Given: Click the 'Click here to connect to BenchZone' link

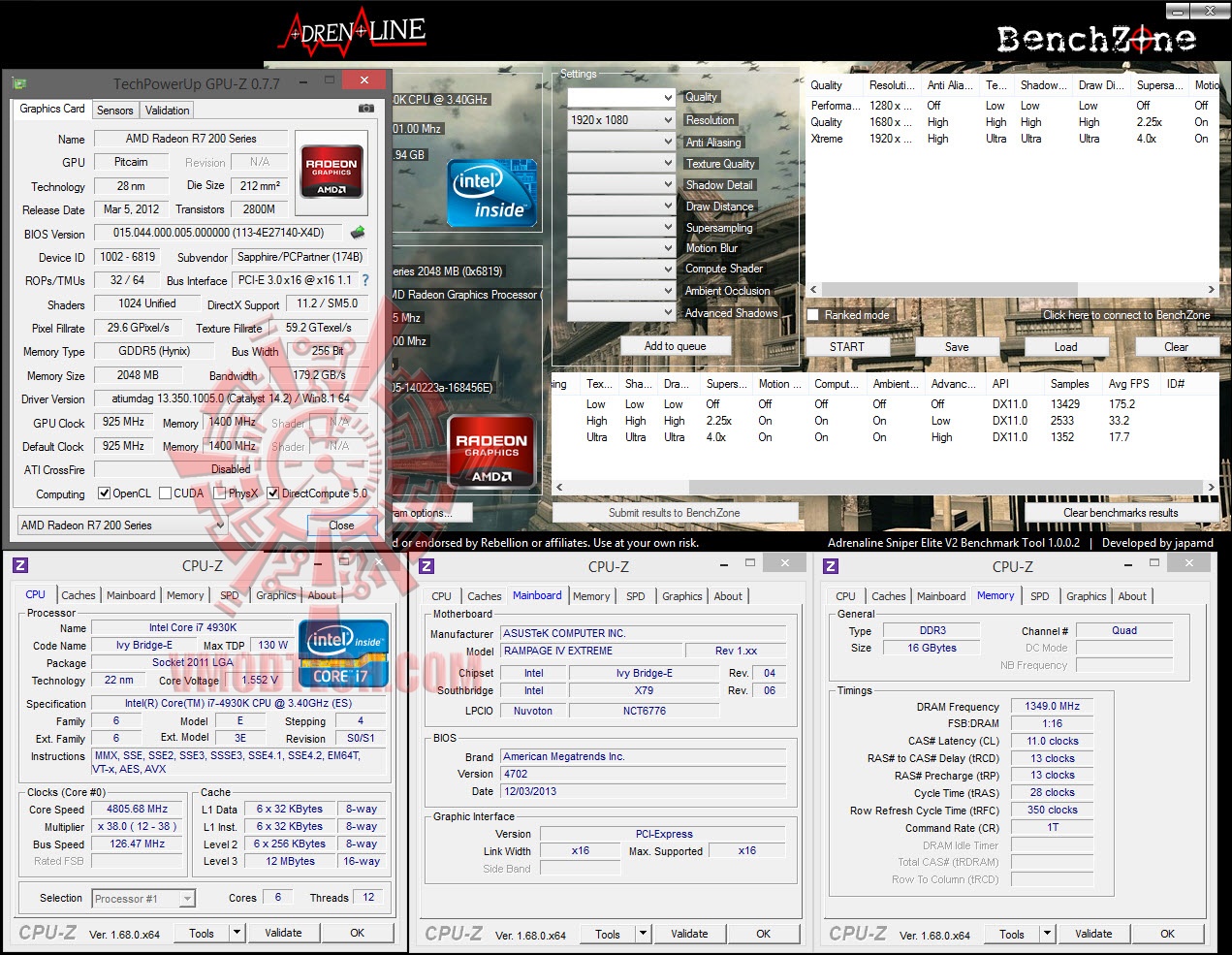Looking at the screenshot, I should click(1126, 315).
